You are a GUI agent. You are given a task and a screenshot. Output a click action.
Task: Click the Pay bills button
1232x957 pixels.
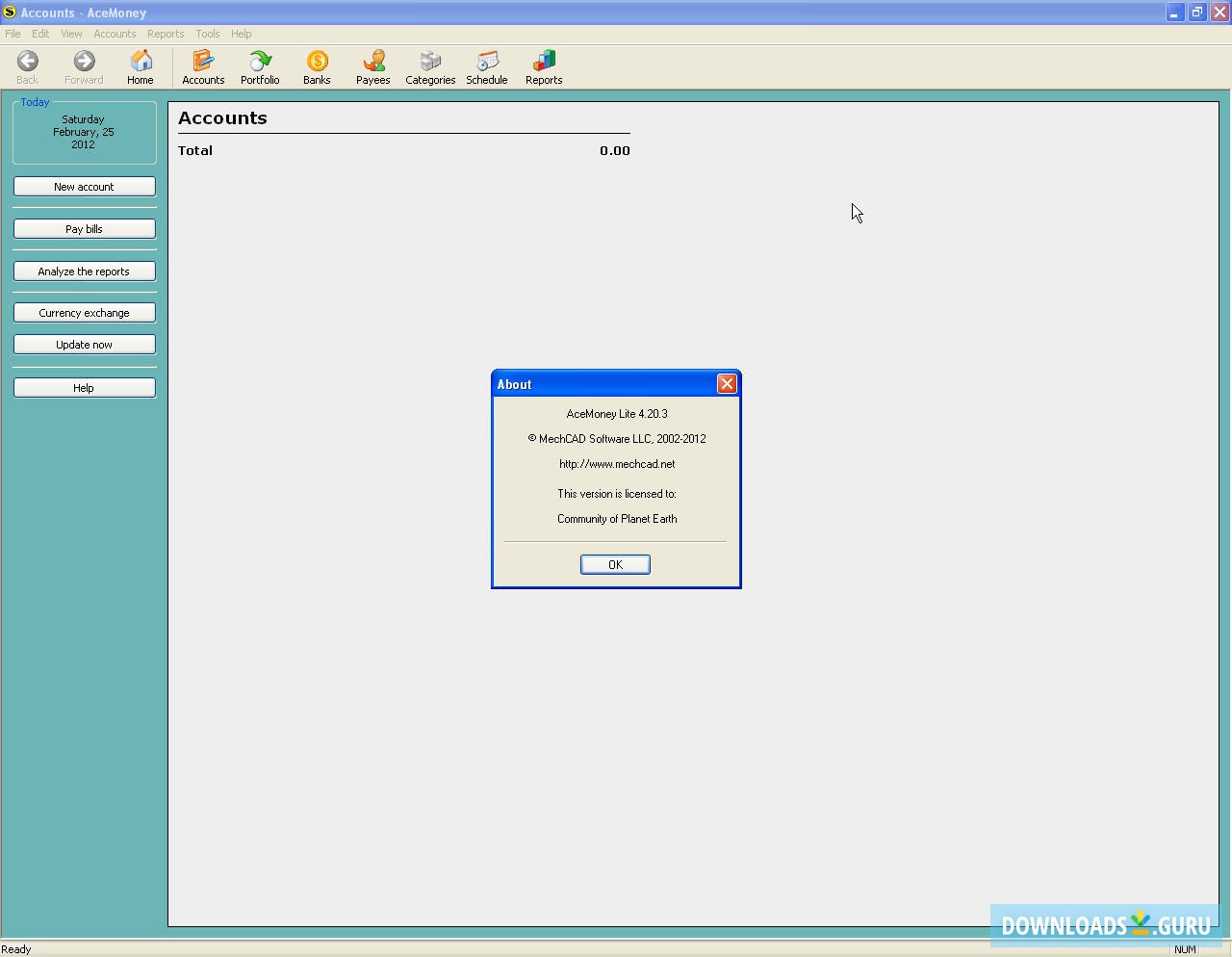[85, 229]
